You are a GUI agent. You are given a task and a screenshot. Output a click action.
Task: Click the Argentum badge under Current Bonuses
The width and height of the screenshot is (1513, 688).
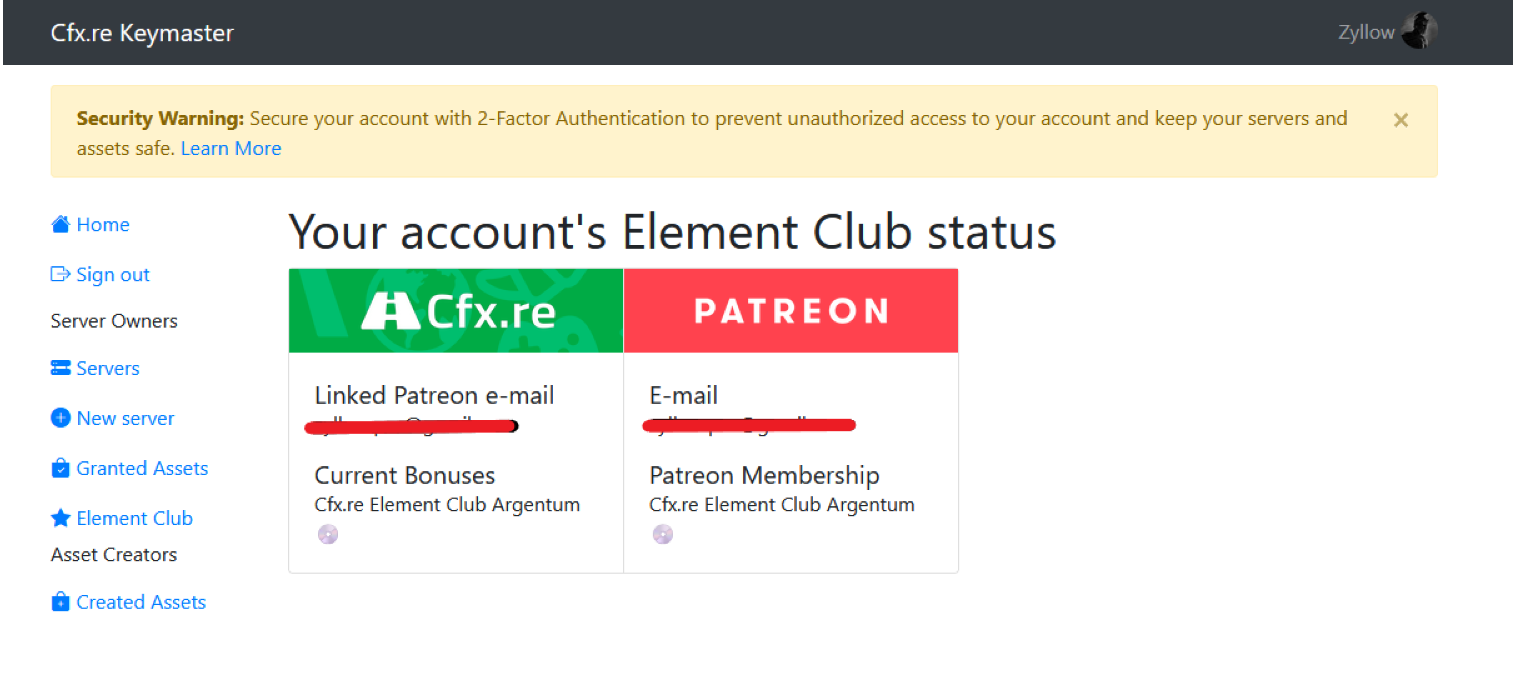328,534
